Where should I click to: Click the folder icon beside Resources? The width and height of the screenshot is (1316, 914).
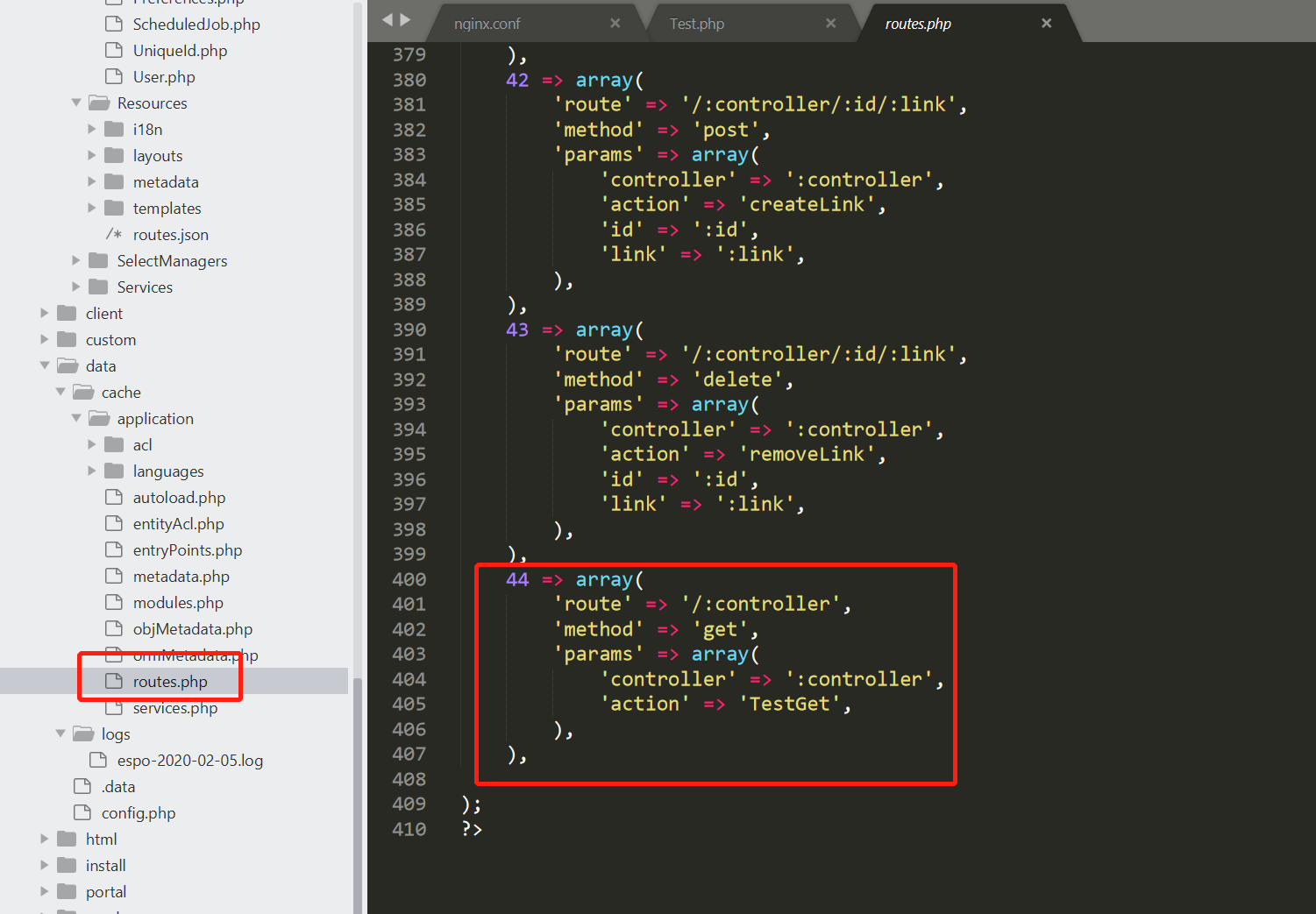99,103
